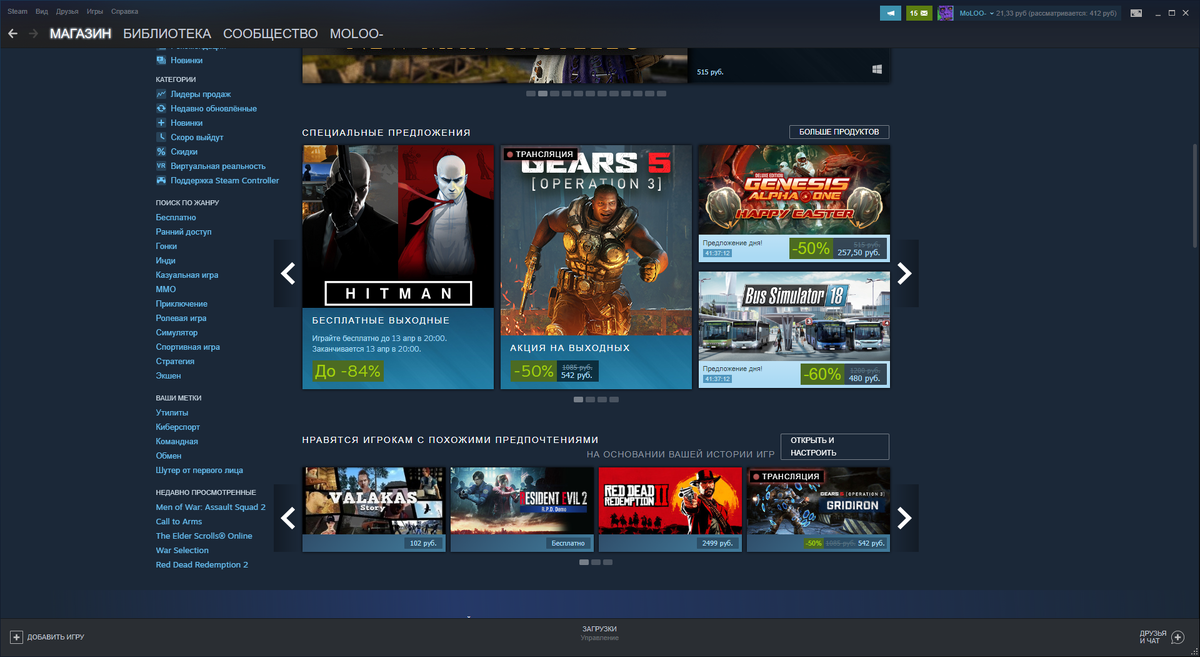Open Друзья и чат plus icon
Image resolution: width=1200 pixels, height=657 pixels.
click(x=1177, y=637)
